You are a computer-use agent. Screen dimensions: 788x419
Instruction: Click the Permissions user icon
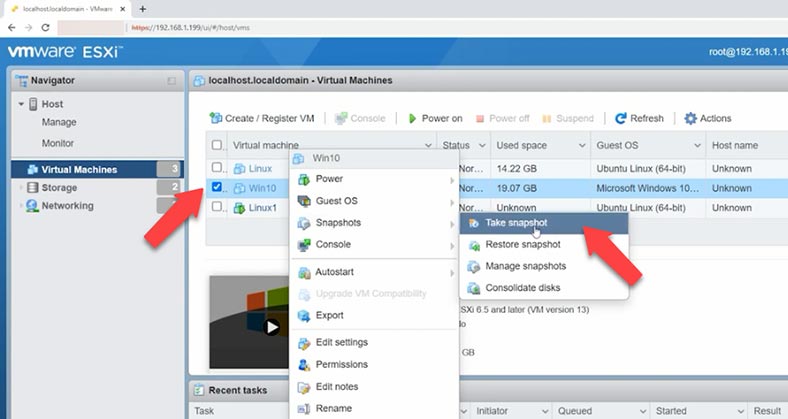(304, 365)
